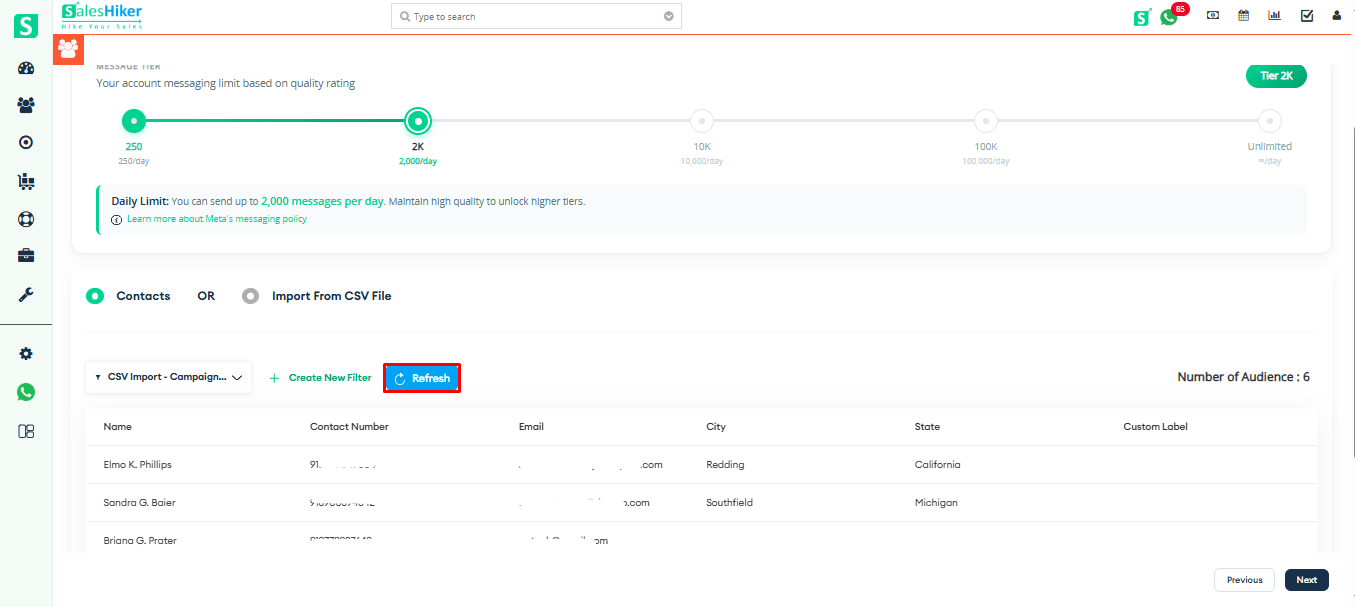Open the contacts group icon in sidebar
Screen dimensions: 1355x607
(x=26, y=105)
